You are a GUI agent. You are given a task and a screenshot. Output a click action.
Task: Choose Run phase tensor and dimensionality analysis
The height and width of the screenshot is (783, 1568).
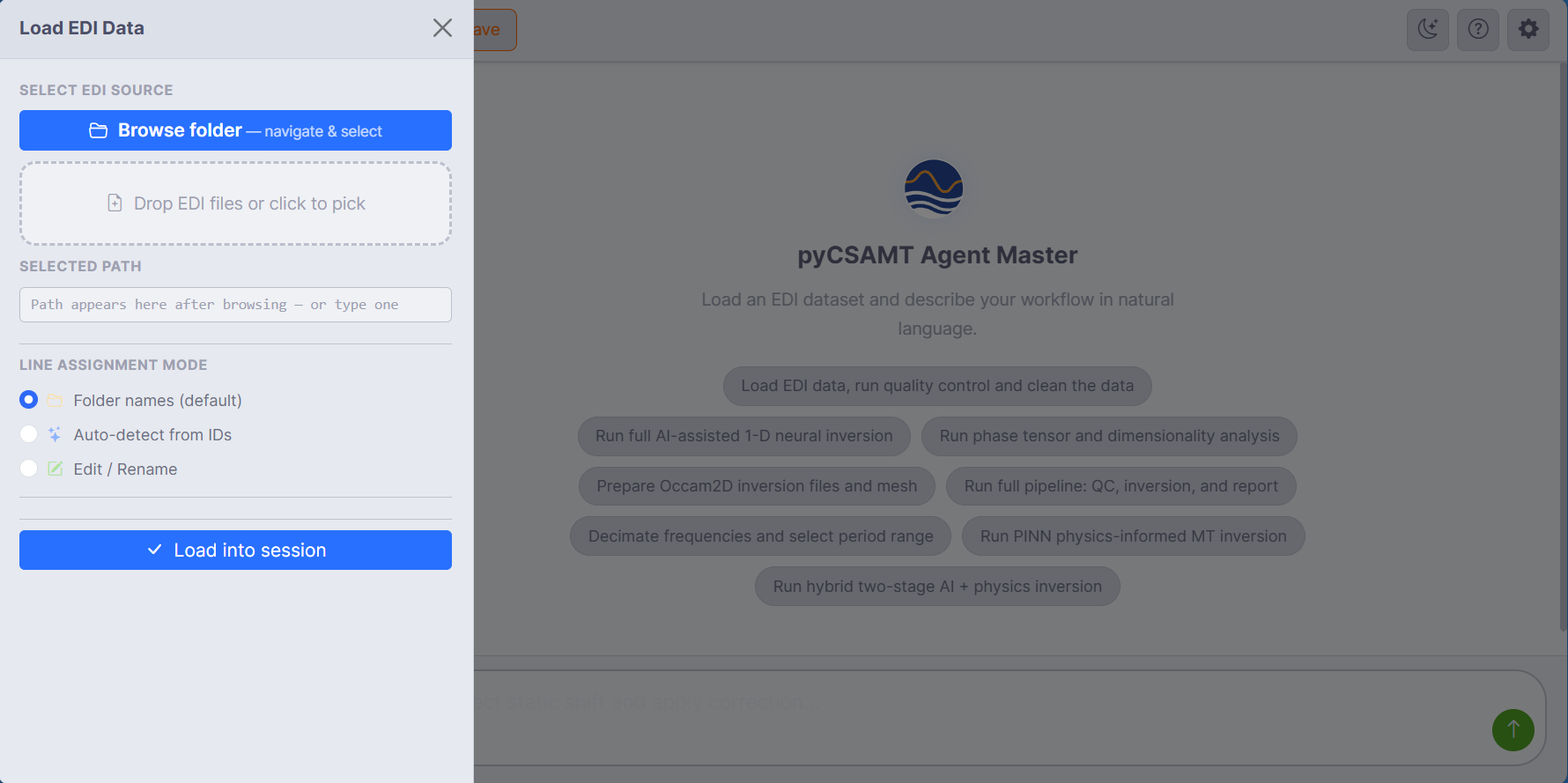pos(1109,436)
